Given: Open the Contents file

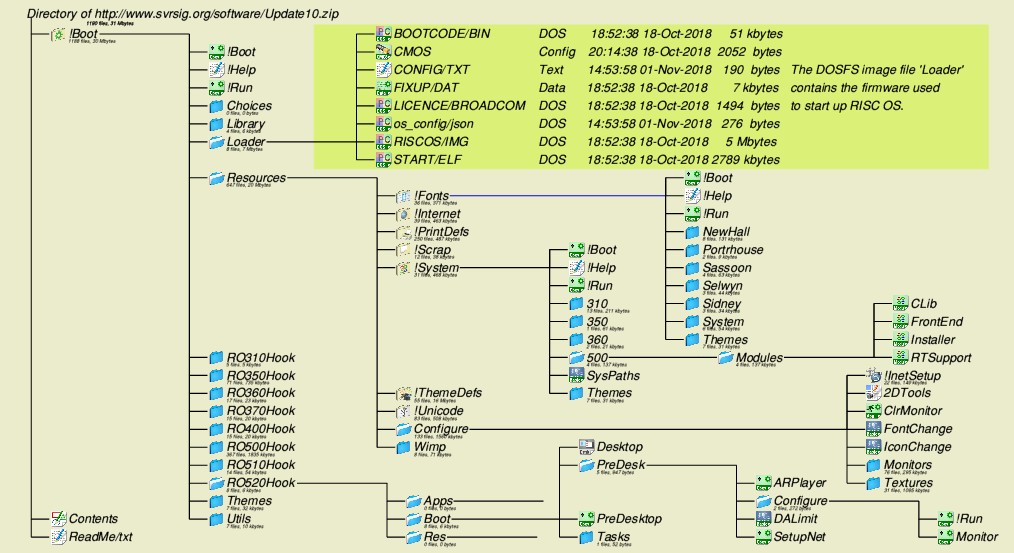Looking at the screenshot, I should coord(59,519).
